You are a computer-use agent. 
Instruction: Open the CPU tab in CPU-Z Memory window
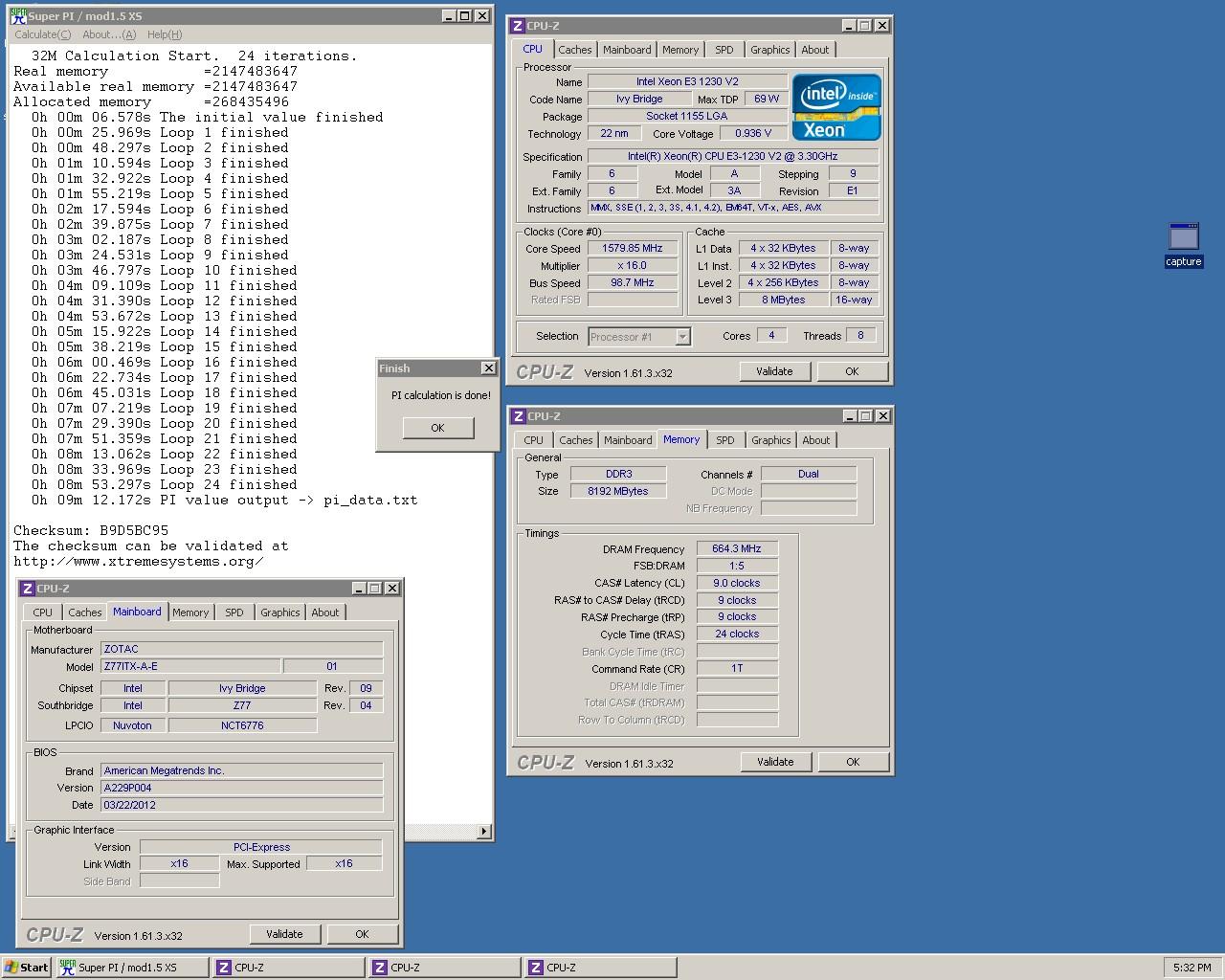click(533, 440)
